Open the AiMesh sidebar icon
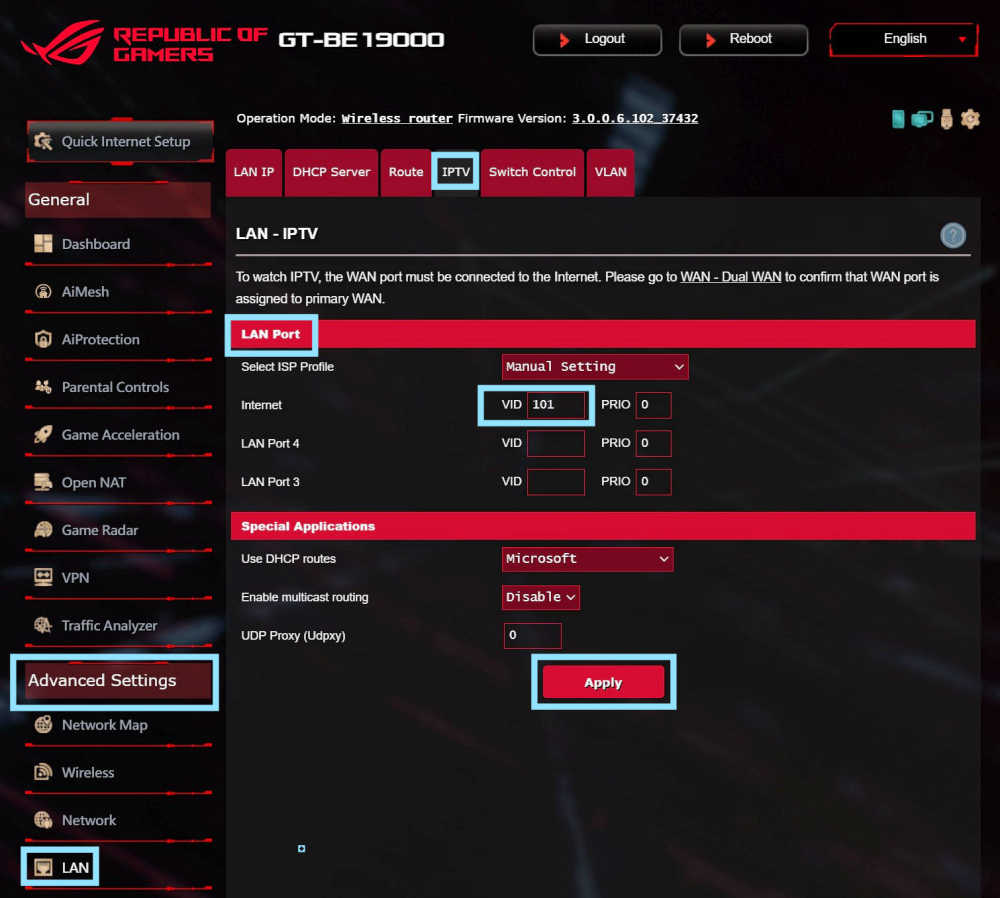The image size is (1000, 898). 43,291
